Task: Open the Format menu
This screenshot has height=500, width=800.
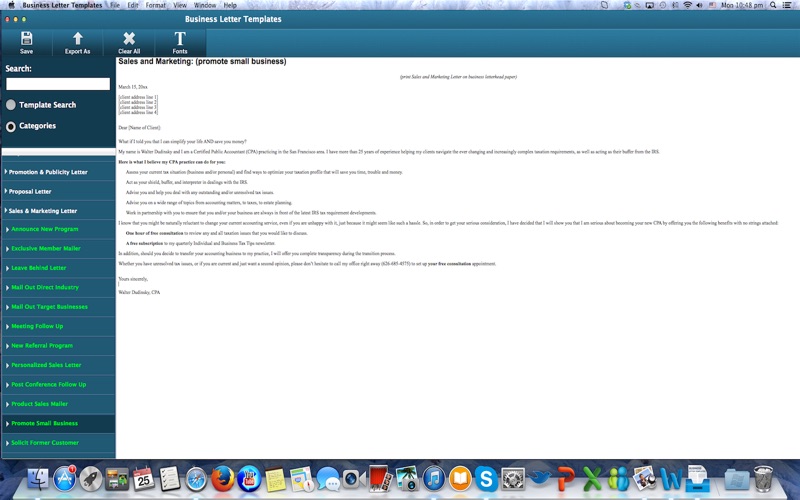Action: 156,5
